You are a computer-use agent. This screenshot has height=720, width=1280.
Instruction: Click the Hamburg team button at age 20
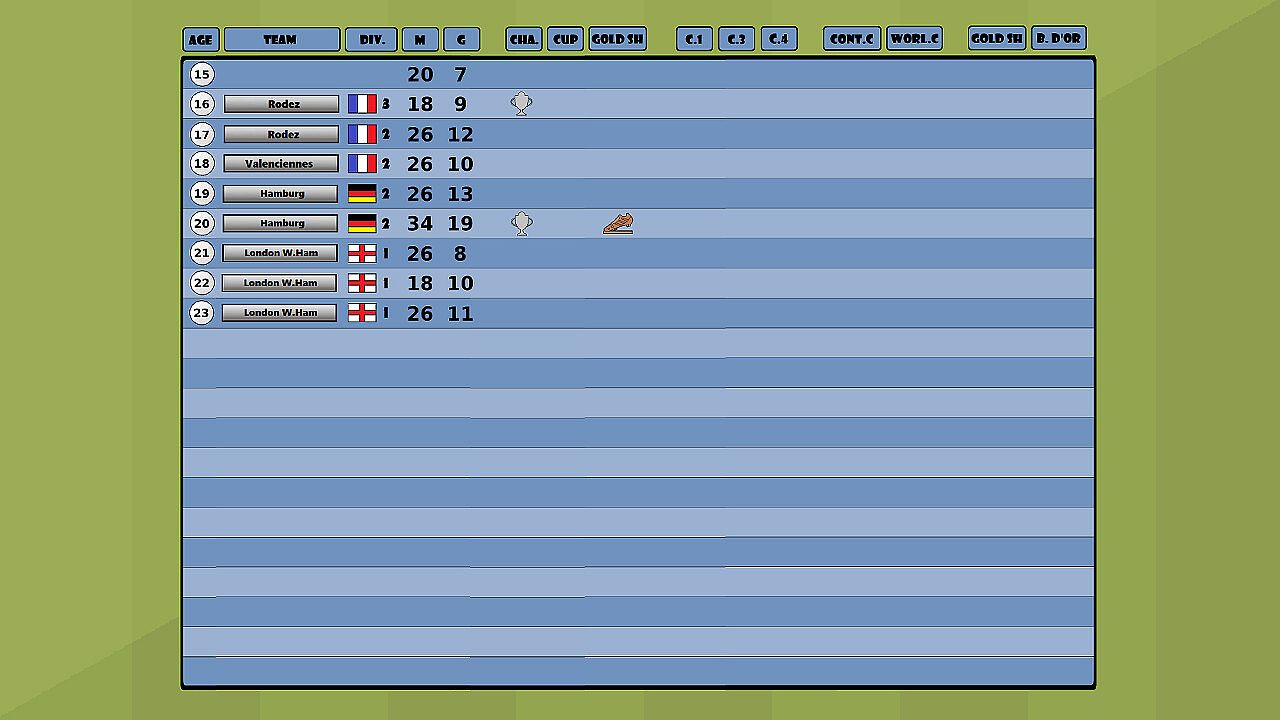pos(280,223)
